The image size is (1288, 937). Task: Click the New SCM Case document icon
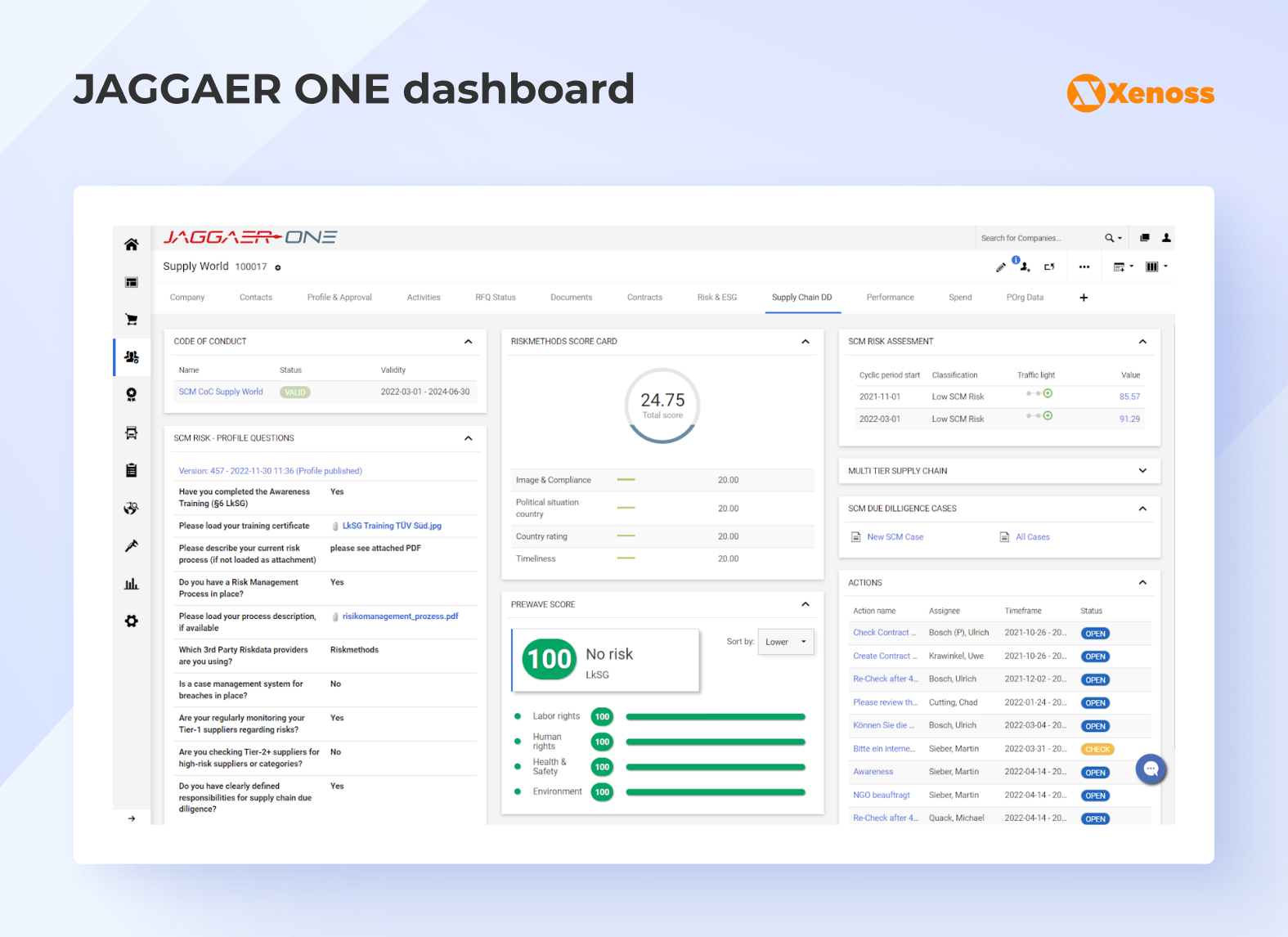pyautogui.click(x=855, y=537)
